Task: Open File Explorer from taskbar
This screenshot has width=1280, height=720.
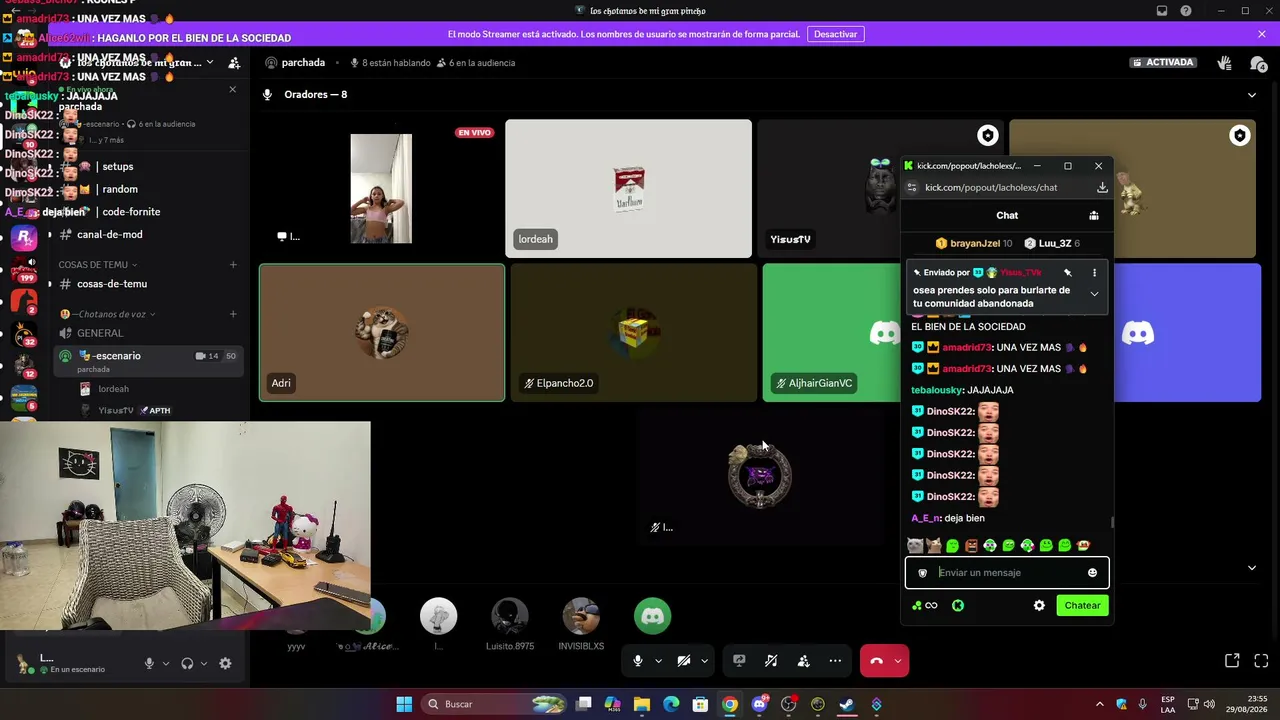Action: pyautogui.click(x=642, y=704)
